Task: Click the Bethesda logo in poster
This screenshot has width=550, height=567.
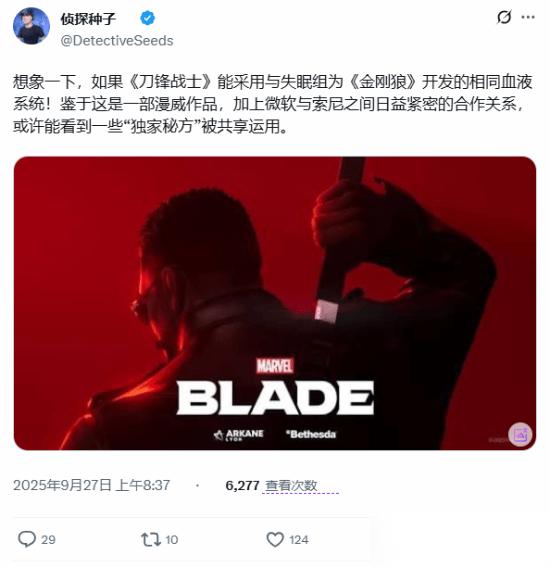Action: (311, 434)
